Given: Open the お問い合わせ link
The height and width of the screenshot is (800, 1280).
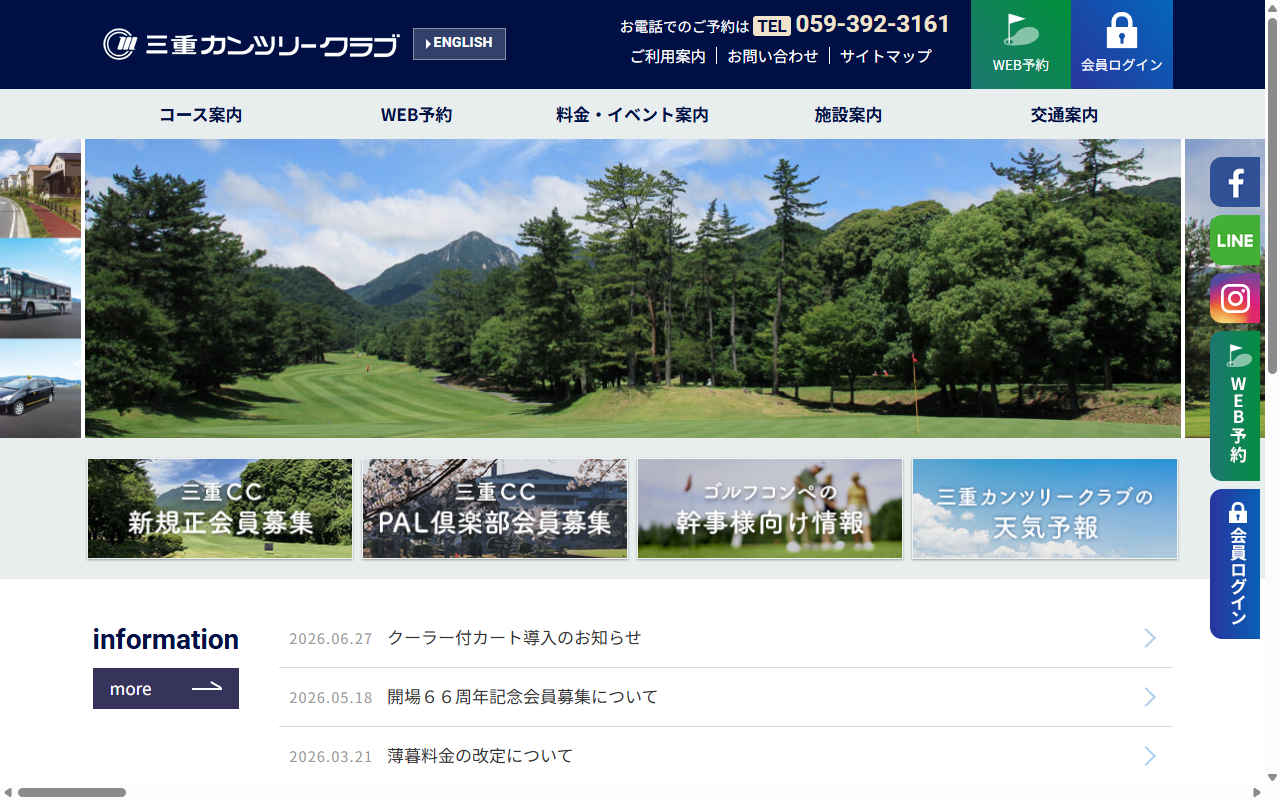Looking at the screenshot, I should (x=772, y=56).
